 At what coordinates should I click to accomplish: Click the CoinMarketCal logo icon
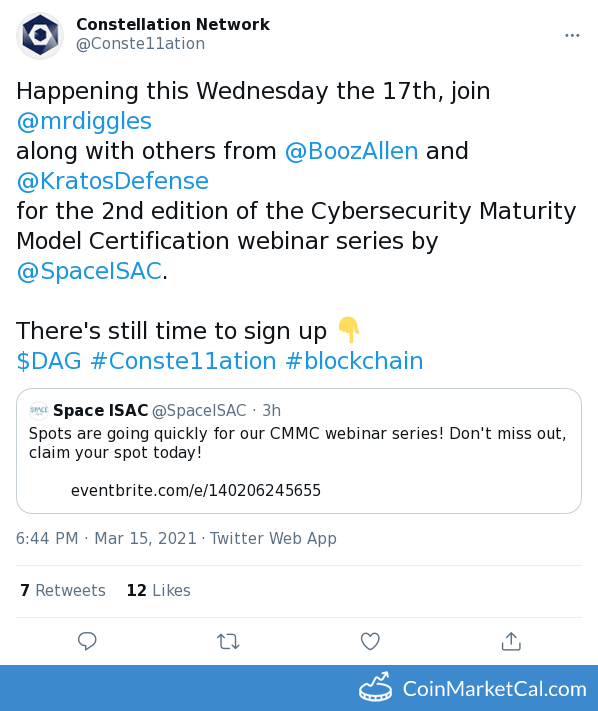coord(375,687)
